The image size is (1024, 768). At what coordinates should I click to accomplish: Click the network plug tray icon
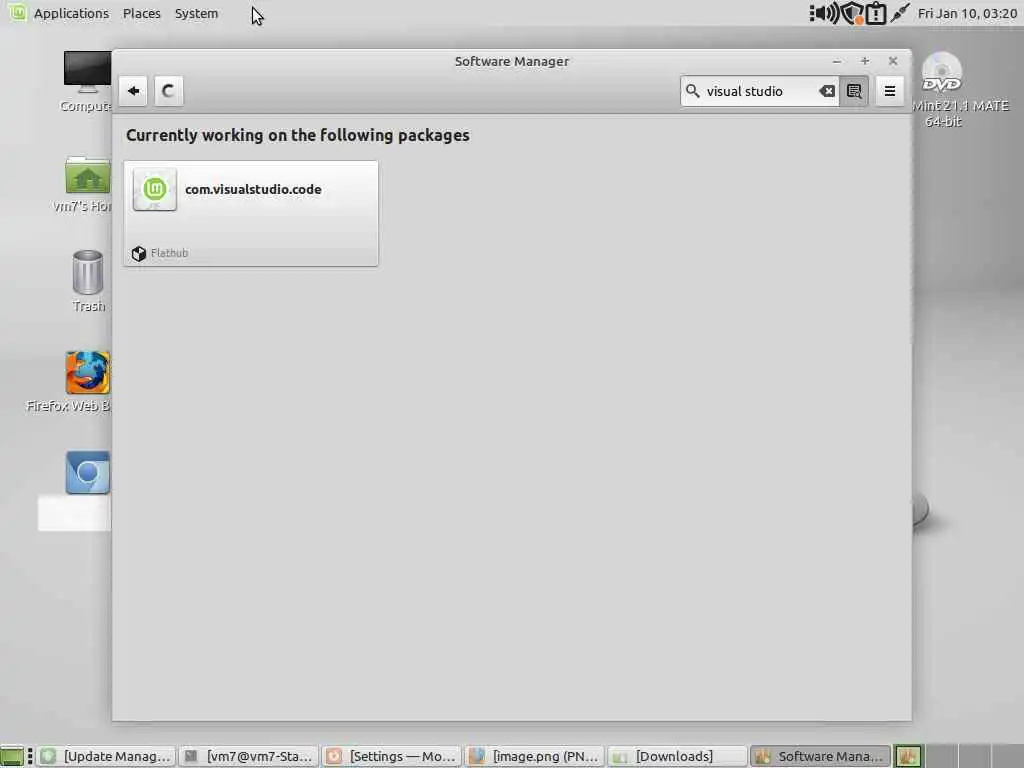click(x=900, y=13)
